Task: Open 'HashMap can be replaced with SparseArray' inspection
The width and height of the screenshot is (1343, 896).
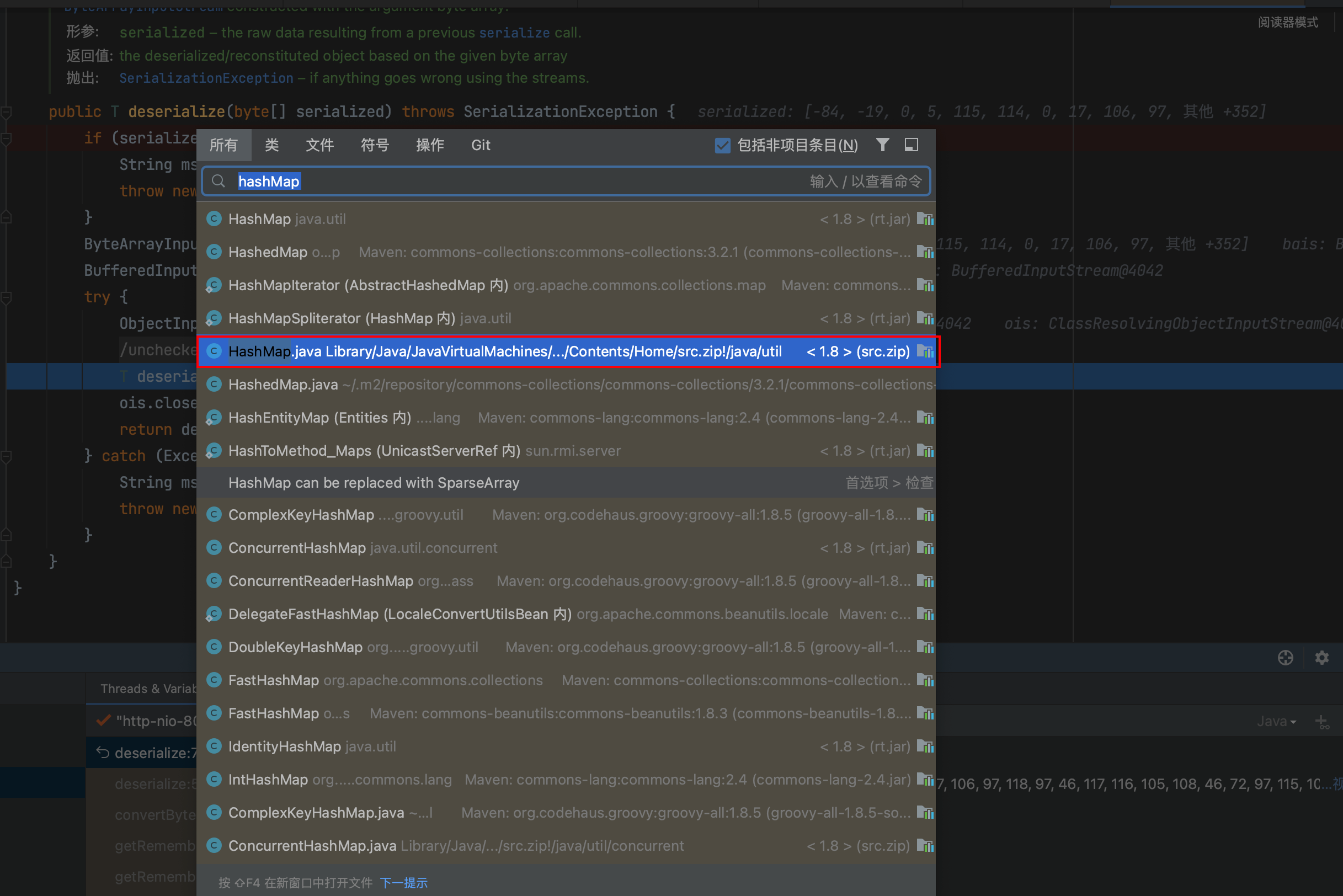Action: [566, 483]
